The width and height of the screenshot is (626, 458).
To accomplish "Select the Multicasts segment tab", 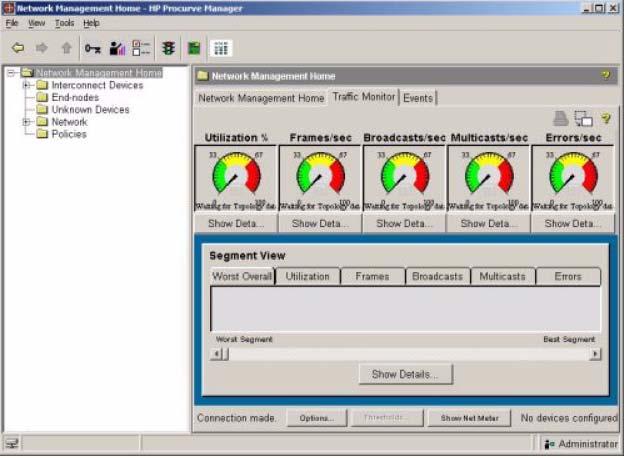I will [x=503, y=276].
